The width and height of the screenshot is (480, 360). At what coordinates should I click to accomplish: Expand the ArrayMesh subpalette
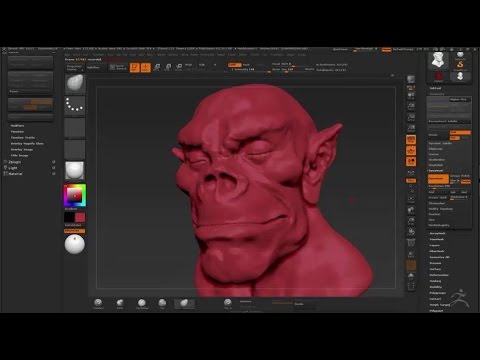(437, 234)
